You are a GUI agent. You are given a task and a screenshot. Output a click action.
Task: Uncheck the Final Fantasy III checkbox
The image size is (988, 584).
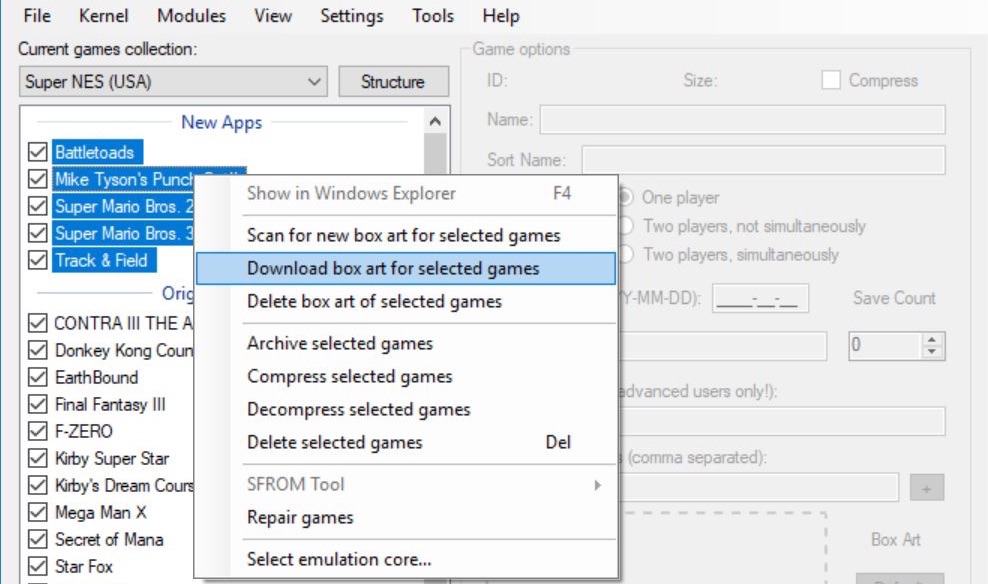(x=38, y=404)
